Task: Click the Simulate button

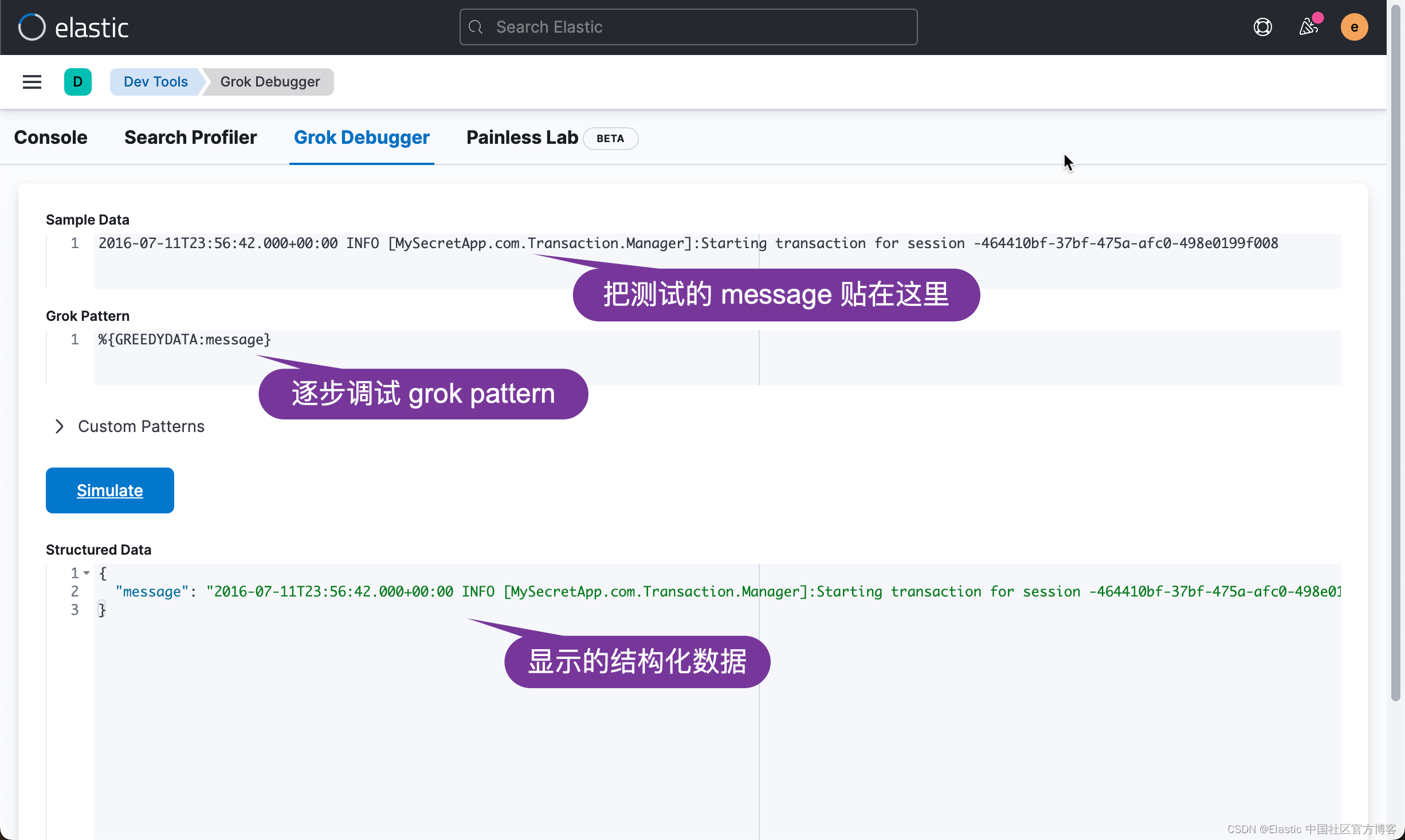Action: point(109,490)
